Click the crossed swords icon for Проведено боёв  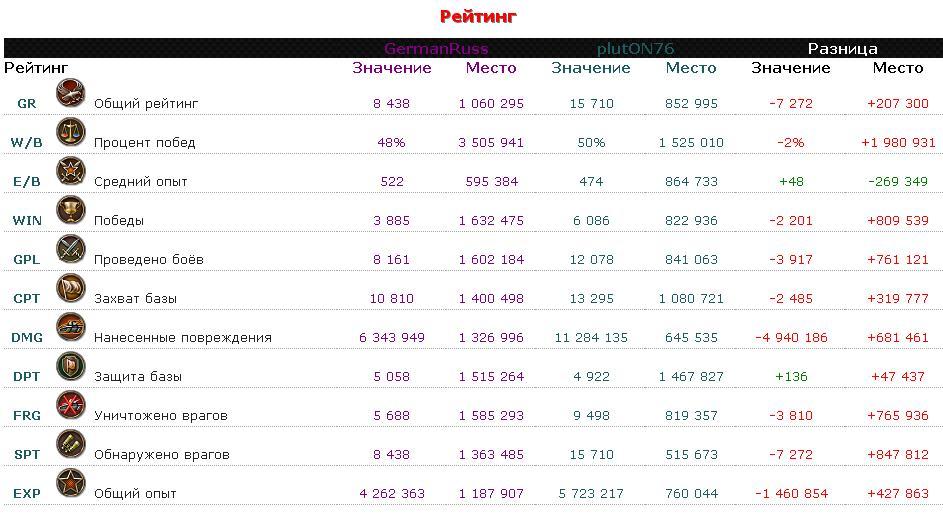coord(70,250)
